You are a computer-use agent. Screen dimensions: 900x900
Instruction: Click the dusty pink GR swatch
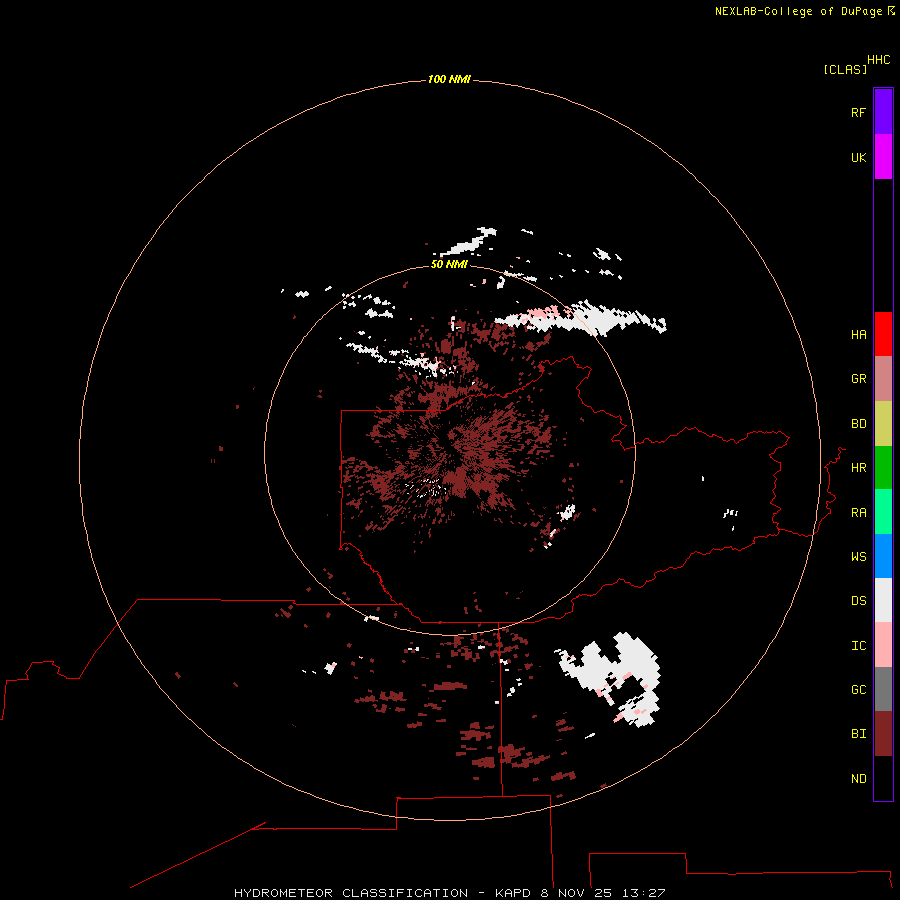click(883, 379)
